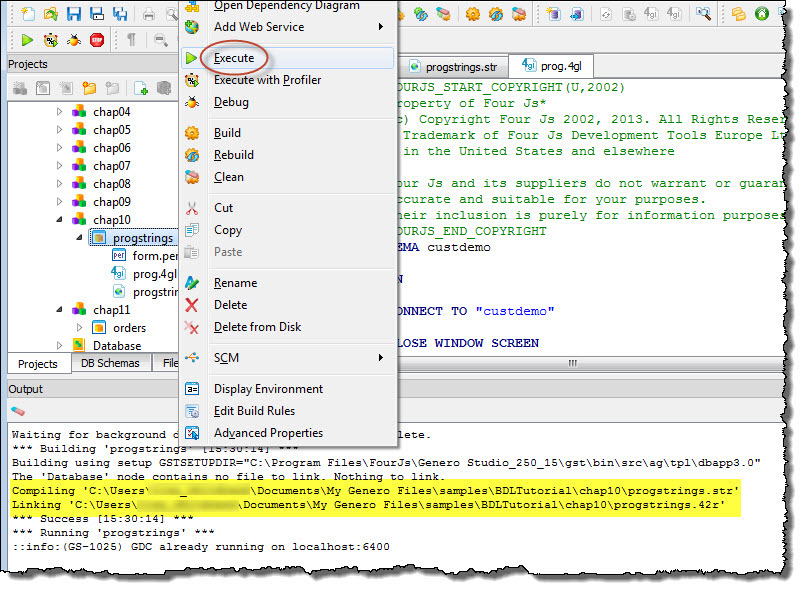Screen dimensions: 804x590
Task: Click the green Execute play icon in toolbar
Action: coord(27,40)
